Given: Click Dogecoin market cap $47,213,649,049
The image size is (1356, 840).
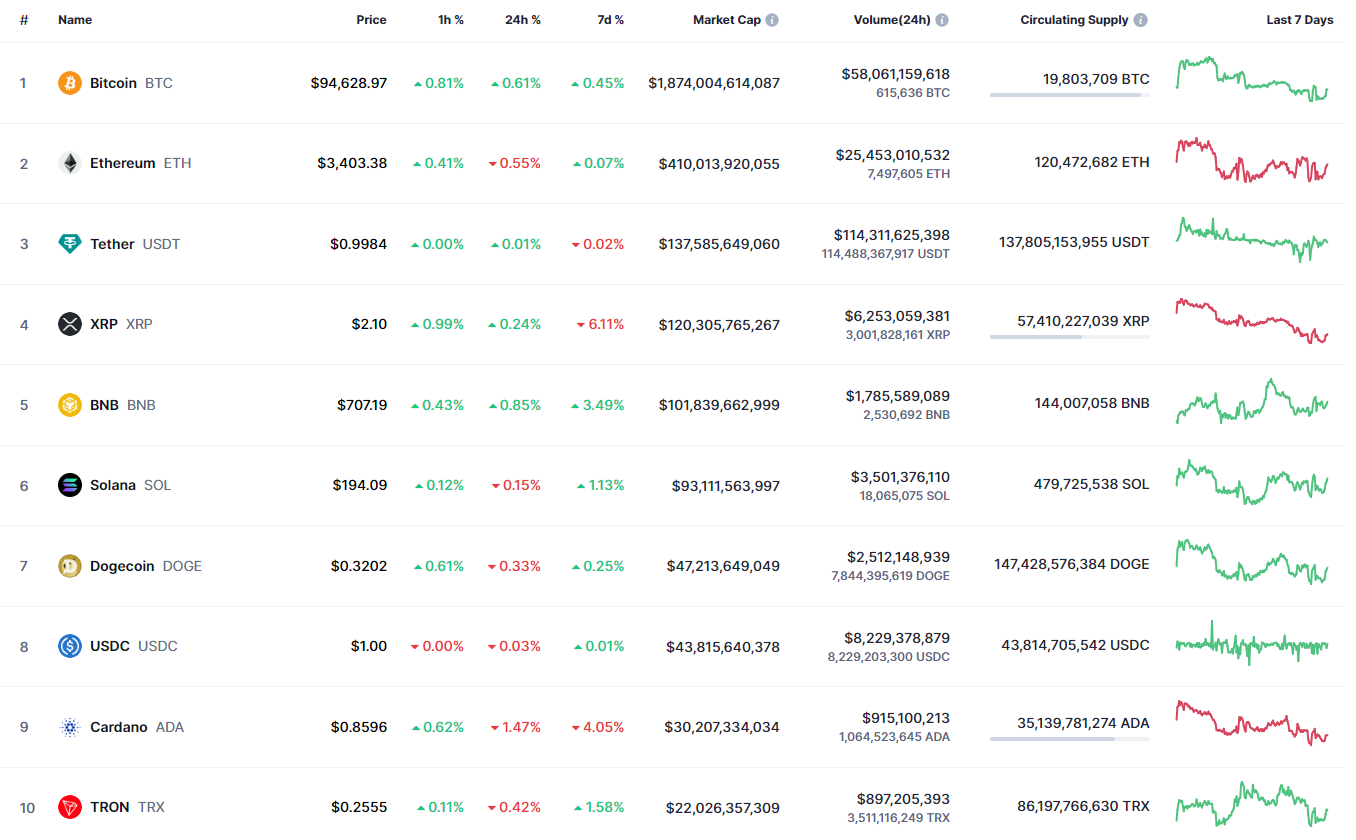Looking at the screenshot, I should coord(723,566).
